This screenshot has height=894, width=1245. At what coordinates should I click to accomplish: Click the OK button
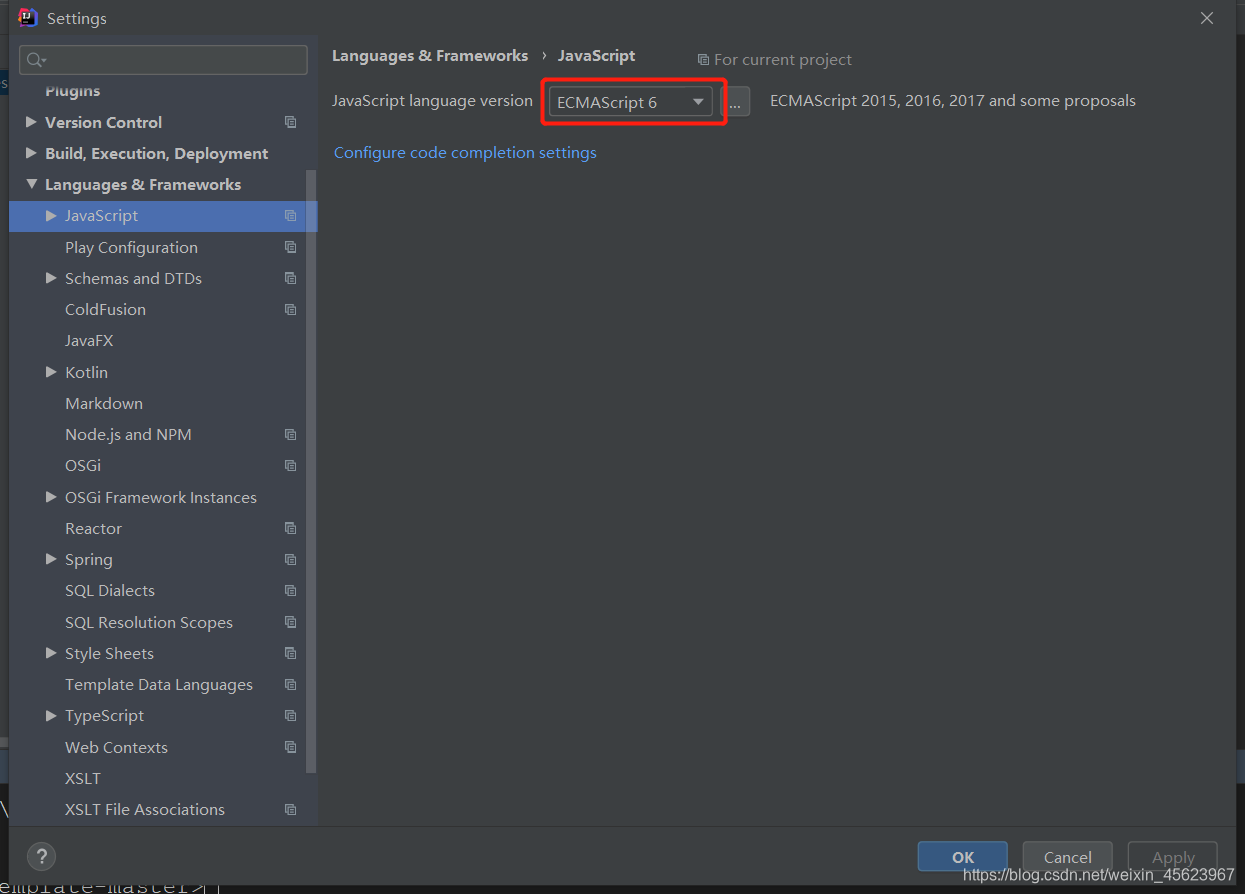tap(963, 857)
